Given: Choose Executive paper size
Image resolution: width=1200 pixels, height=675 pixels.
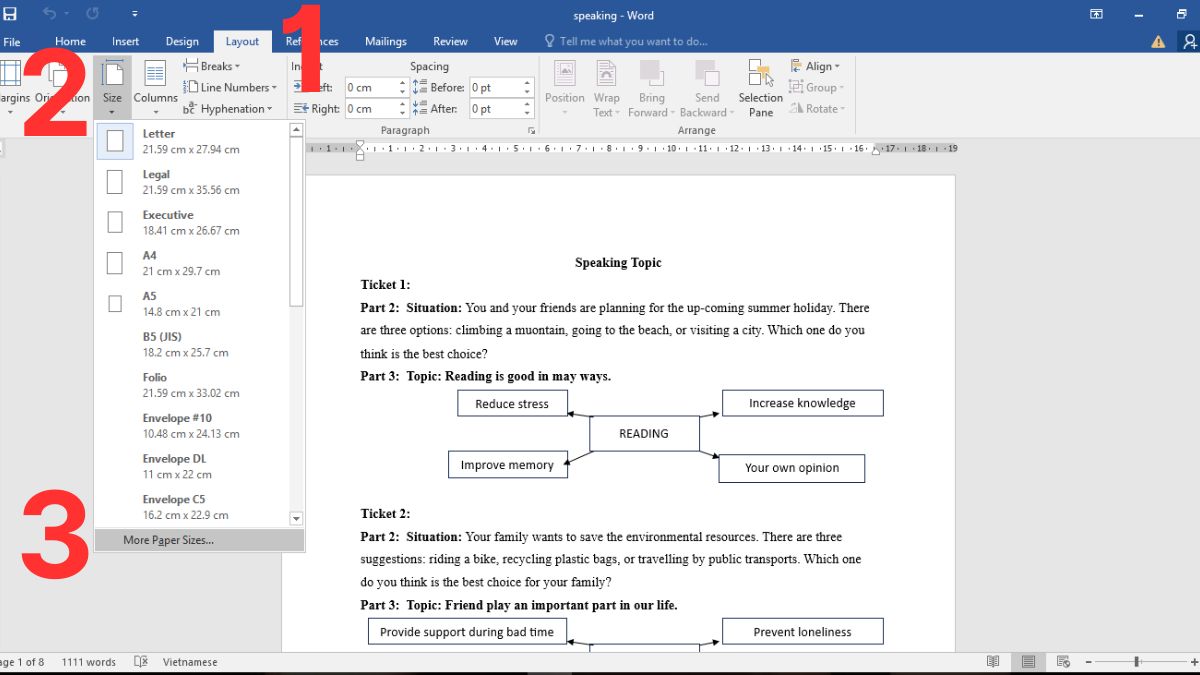Looking at the screenshot, I should coord(193,223).
